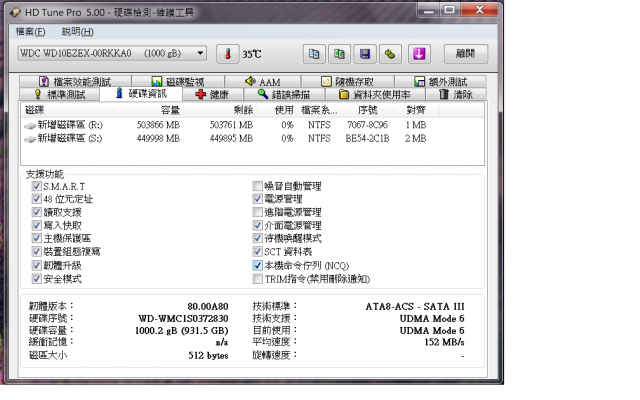Click the copy info to clipboard icon
This screenshot has height=400, width=640.
(x=314, y=54)
